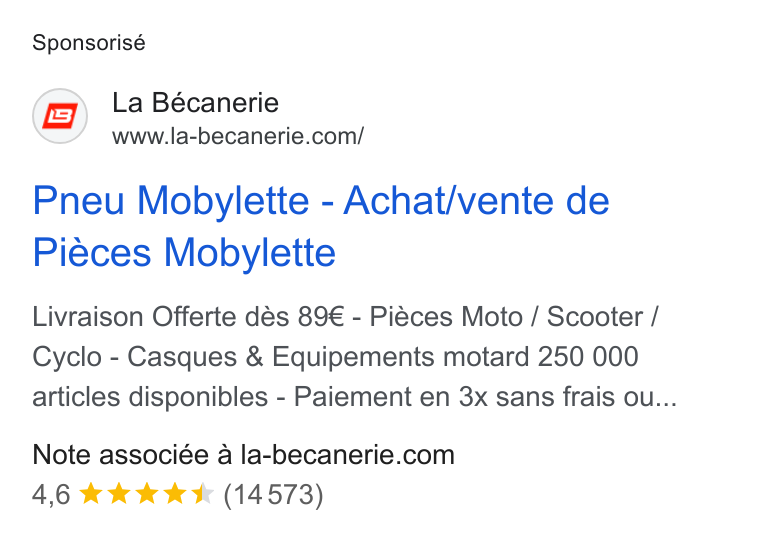
Task: Click the 250 000 figure in description
Action: coord(588,357)
